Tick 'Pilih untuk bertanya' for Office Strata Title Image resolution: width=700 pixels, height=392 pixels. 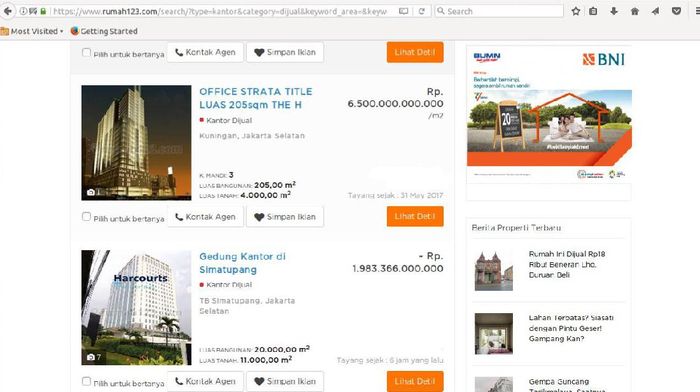coord(86,217)
